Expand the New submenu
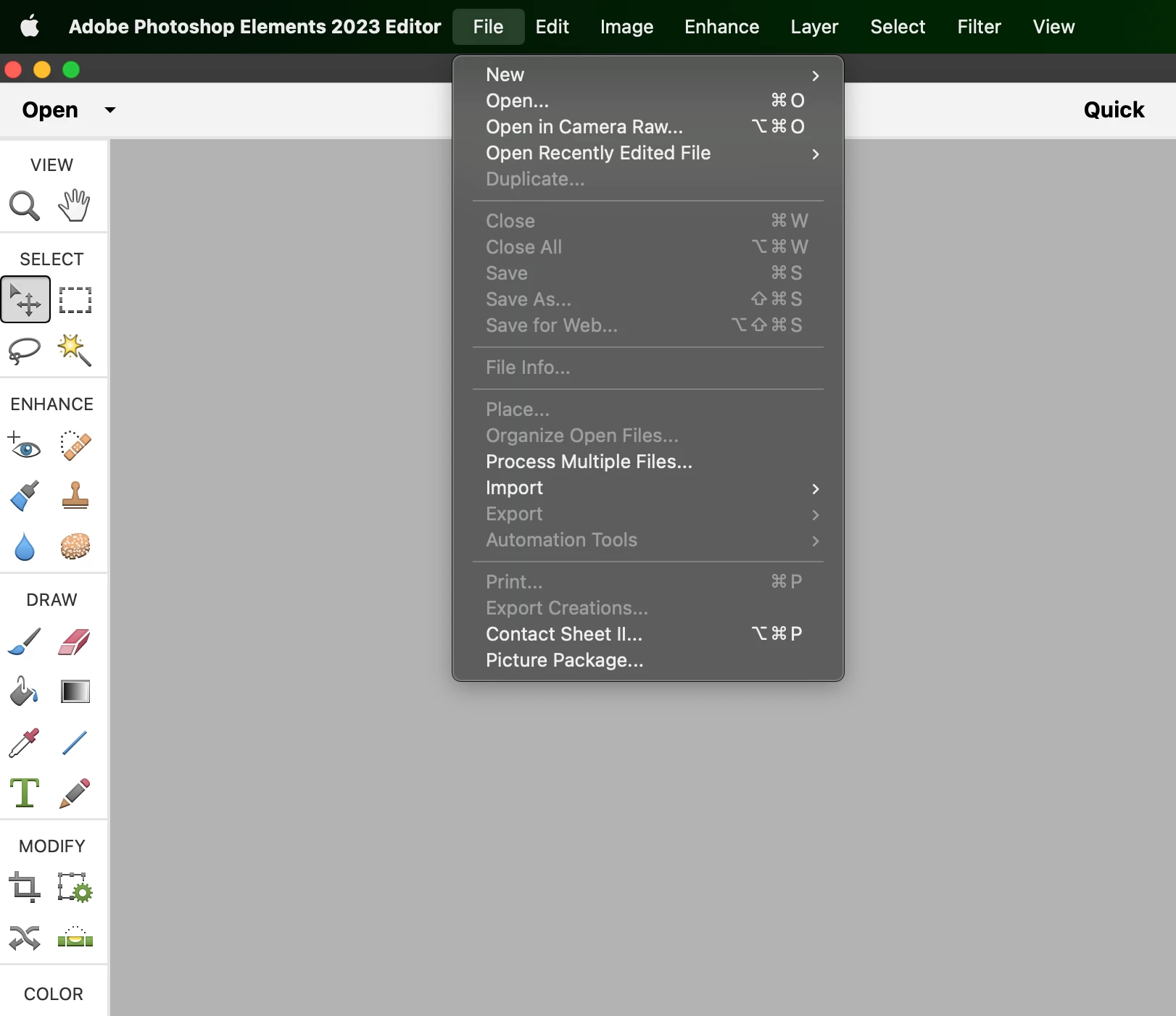The width and height of the screenshot is (1176, 1016). 648,75
